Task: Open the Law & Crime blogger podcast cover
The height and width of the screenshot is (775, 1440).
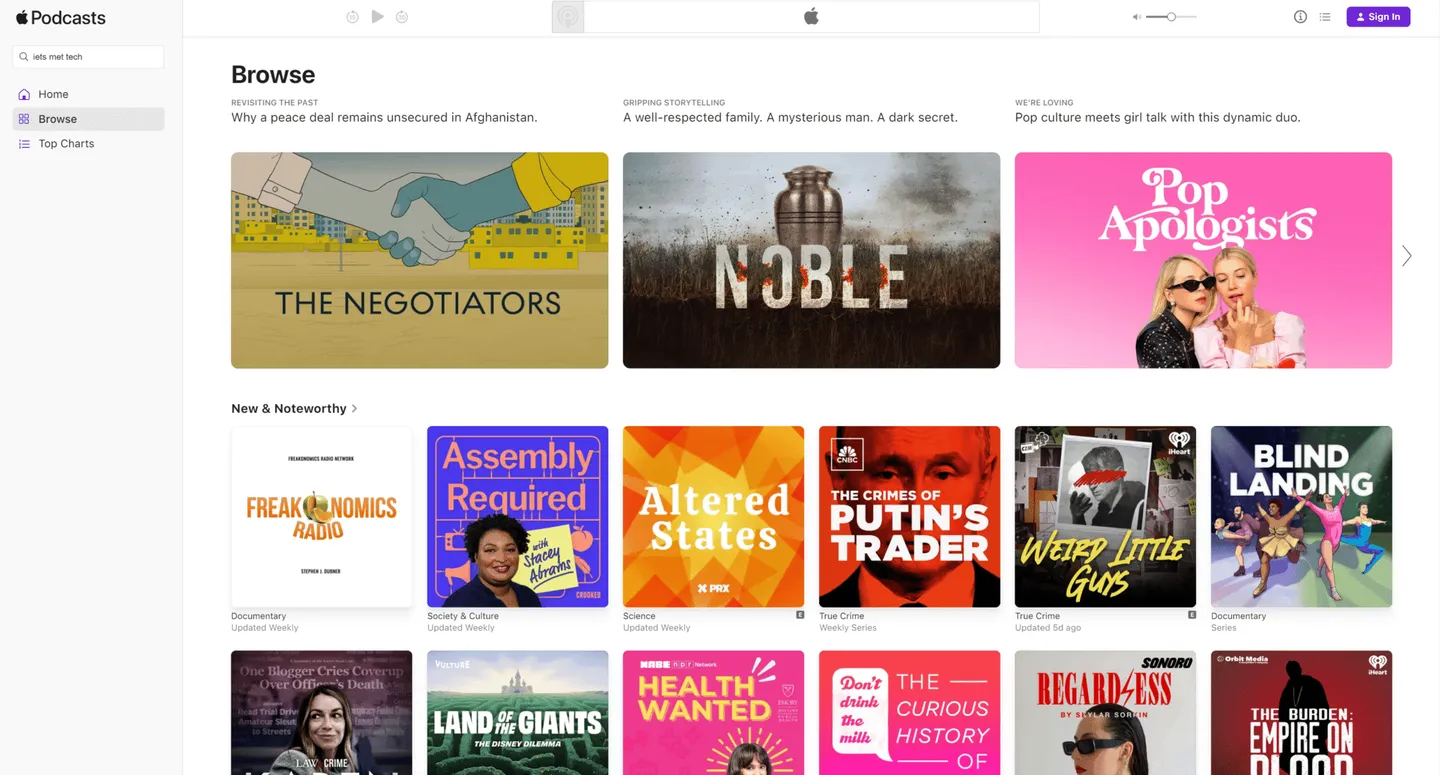Action: pos(321,713)
